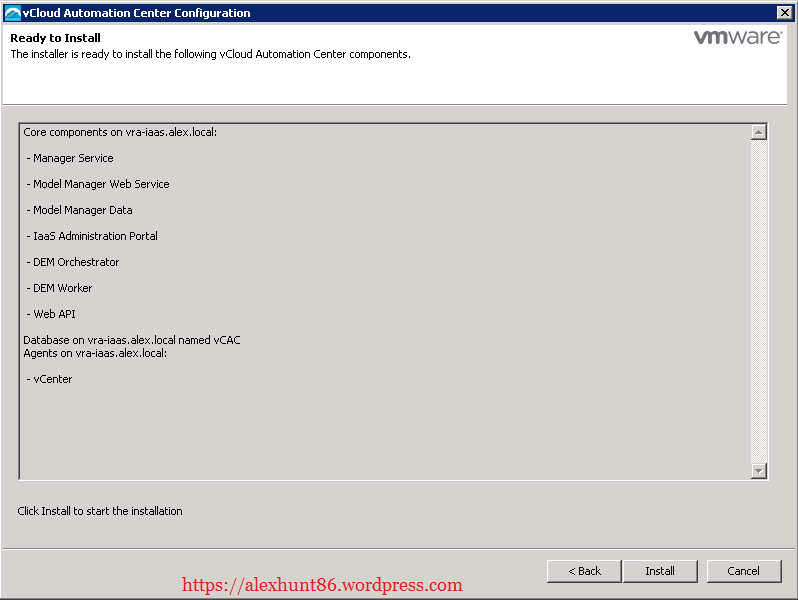
Task: Select the 'vCenter' agent line
Action: click(49, 379)
